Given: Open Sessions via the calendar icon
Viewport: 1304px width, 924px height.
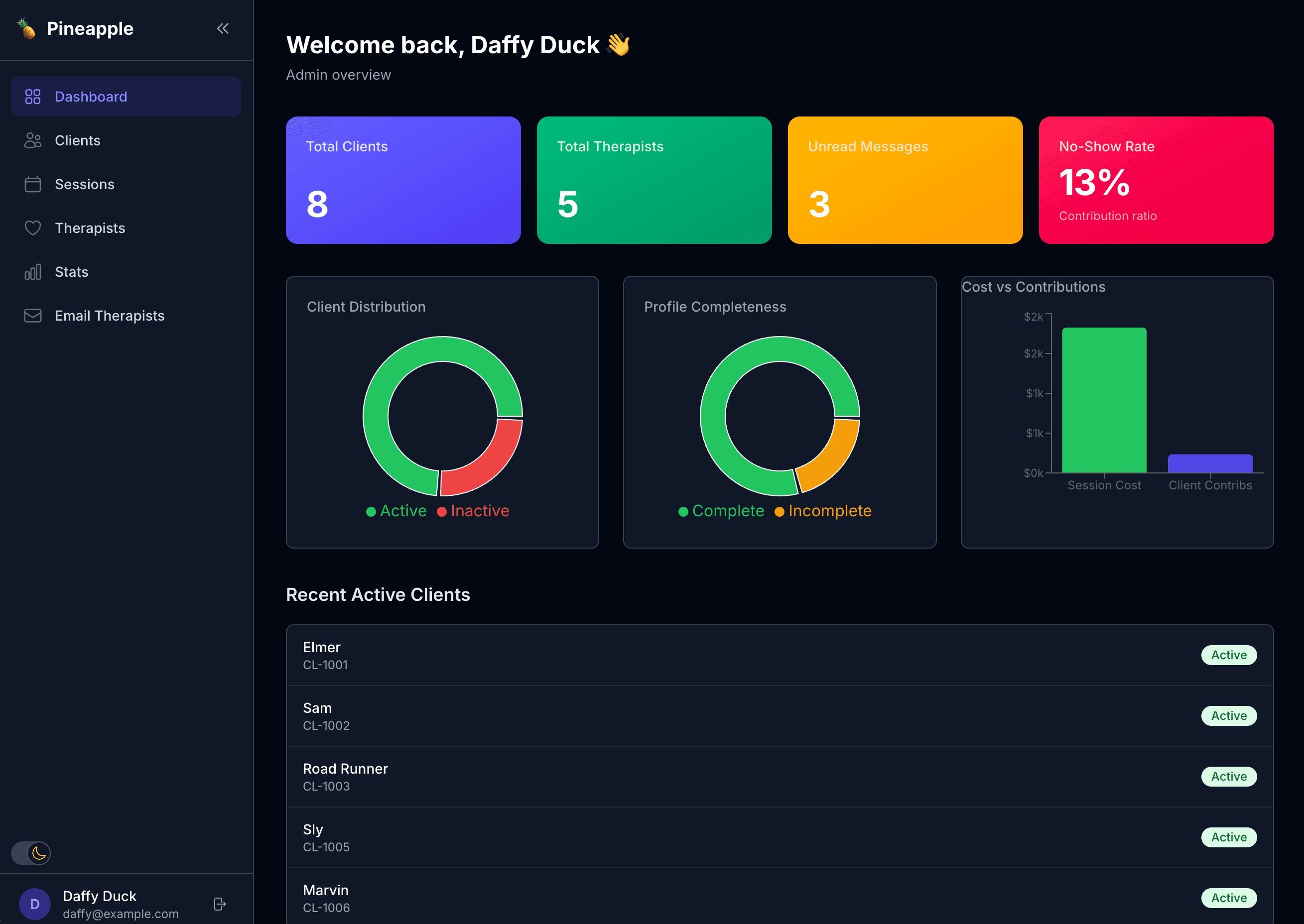Looking at the screenshot, I should point(32,184).
